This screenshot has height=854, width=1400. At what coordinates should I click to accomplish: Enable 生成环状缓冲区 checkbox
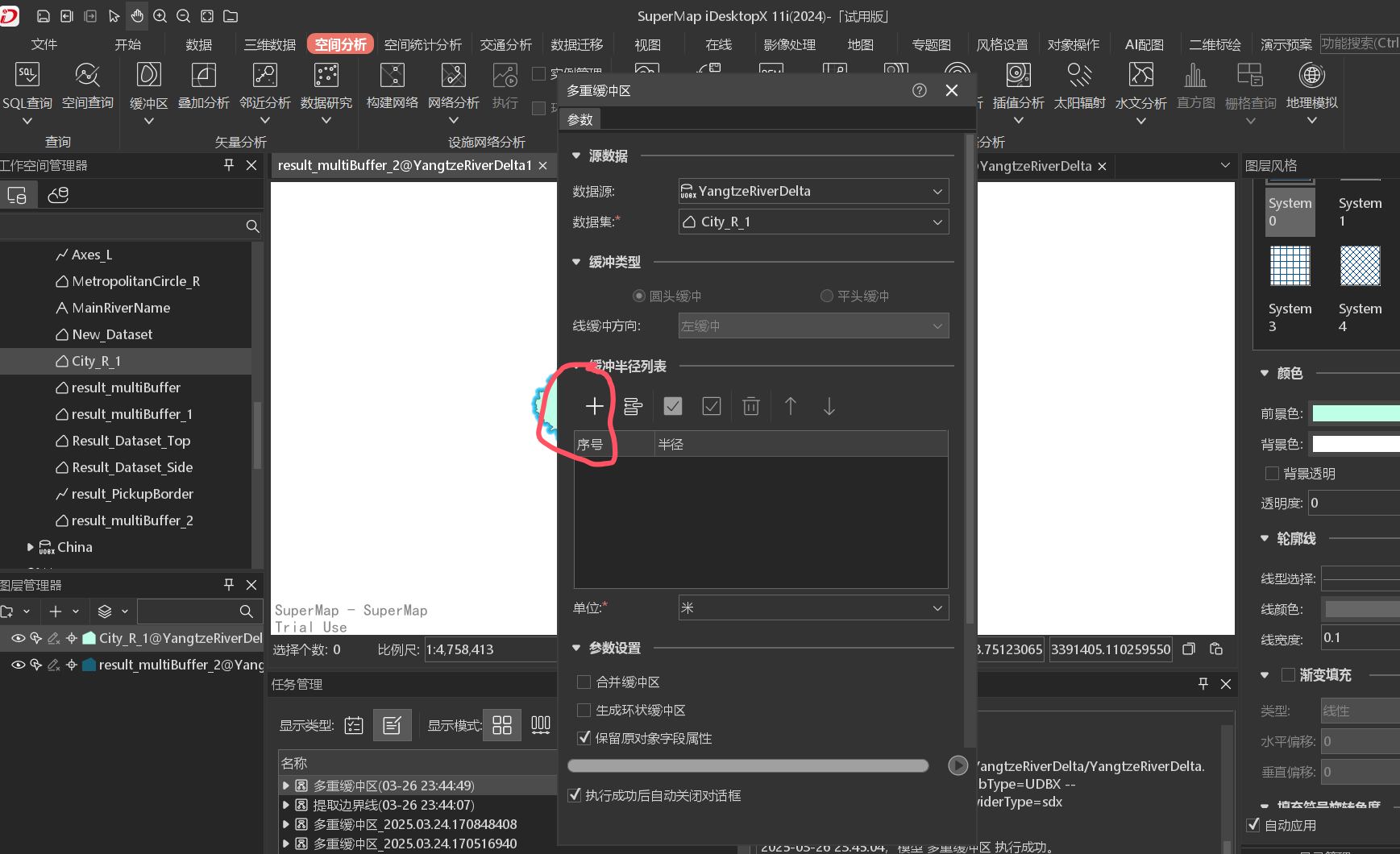584,711
